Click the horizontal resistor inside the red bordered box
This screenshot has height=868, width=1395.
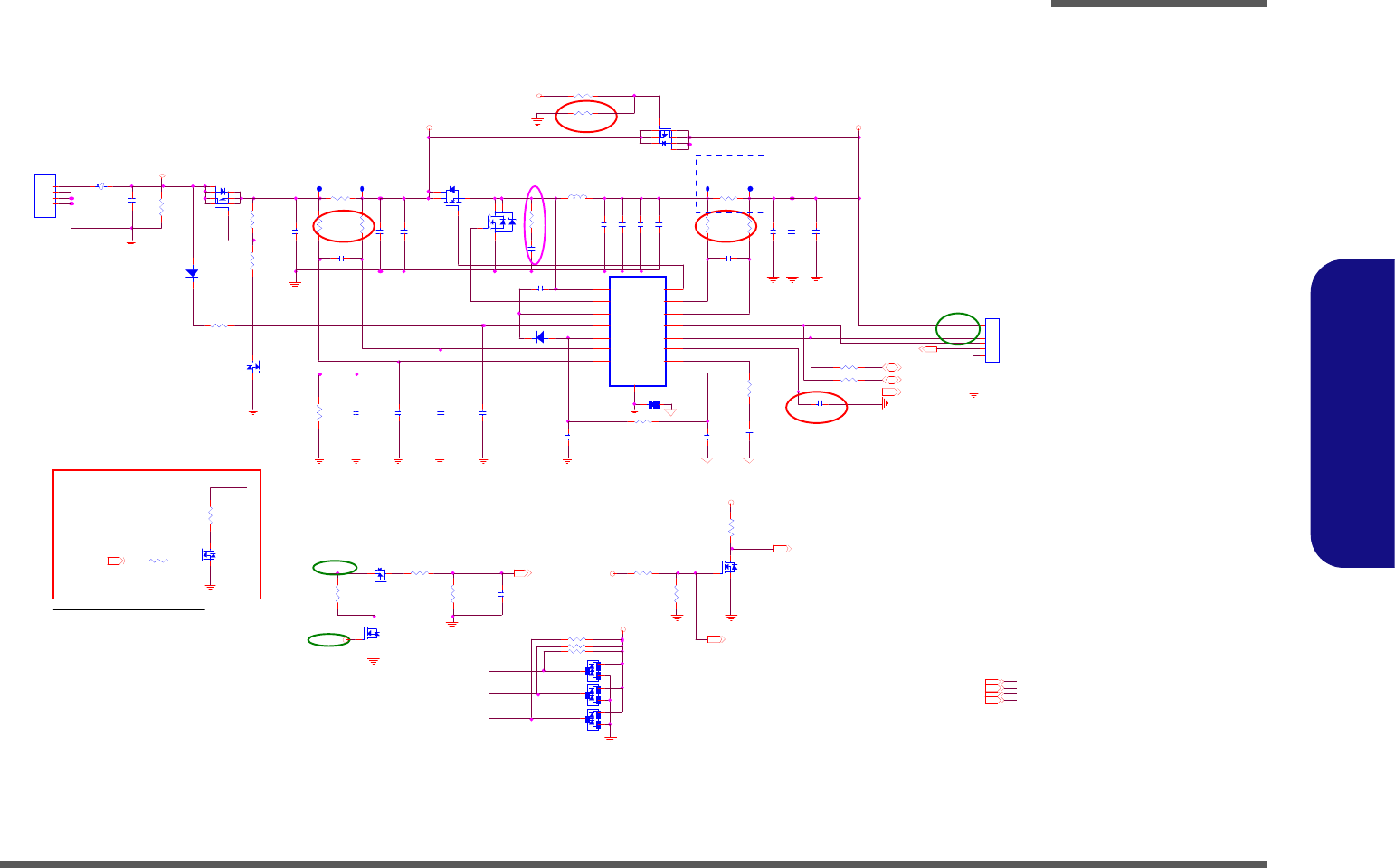click(158, 561)
